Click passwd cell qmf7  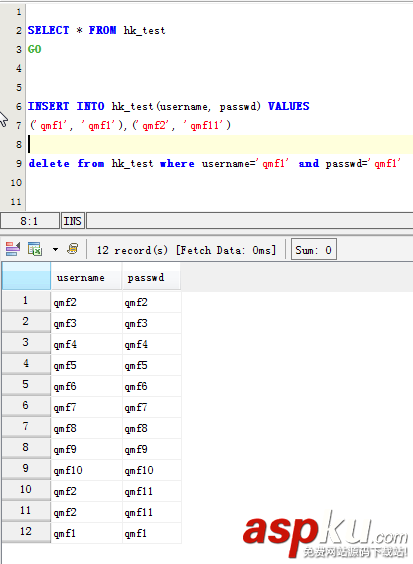[151, 407]
